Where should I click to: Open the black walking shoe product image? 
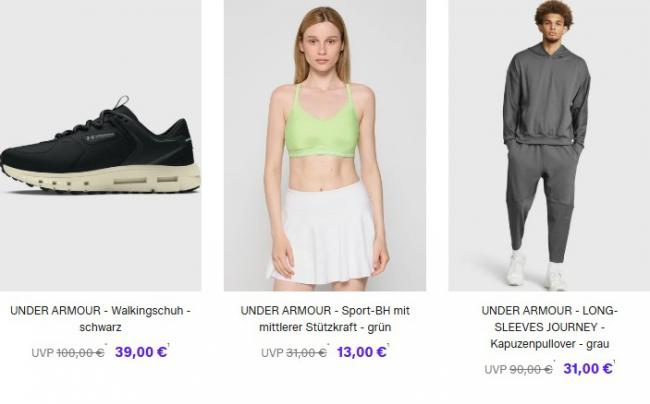coord(101,145)
